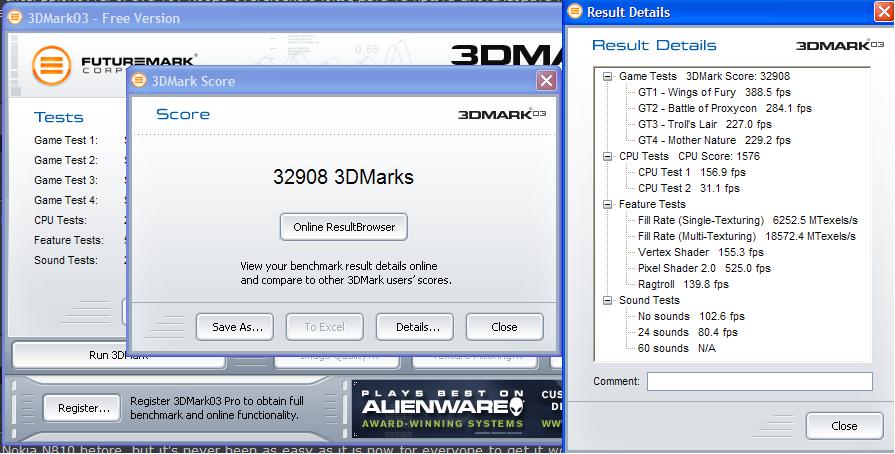
Task: Select 60 sounds N/A row
Action: [x=676, y=348]
